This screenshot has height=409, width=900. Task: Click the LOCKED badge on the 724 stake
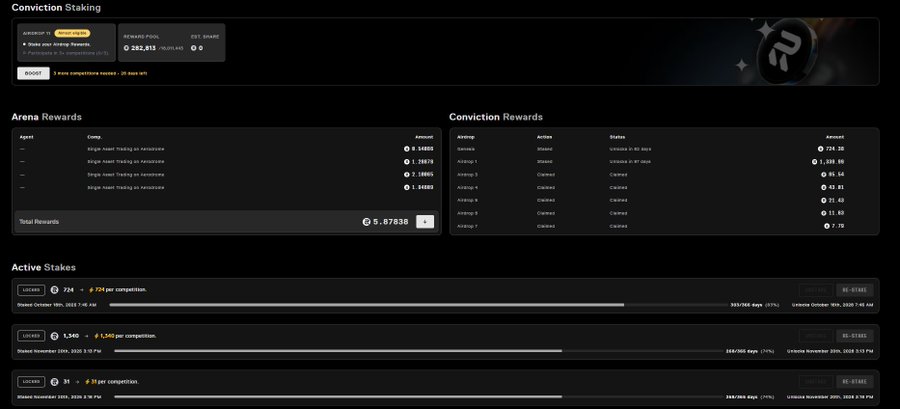31,290
